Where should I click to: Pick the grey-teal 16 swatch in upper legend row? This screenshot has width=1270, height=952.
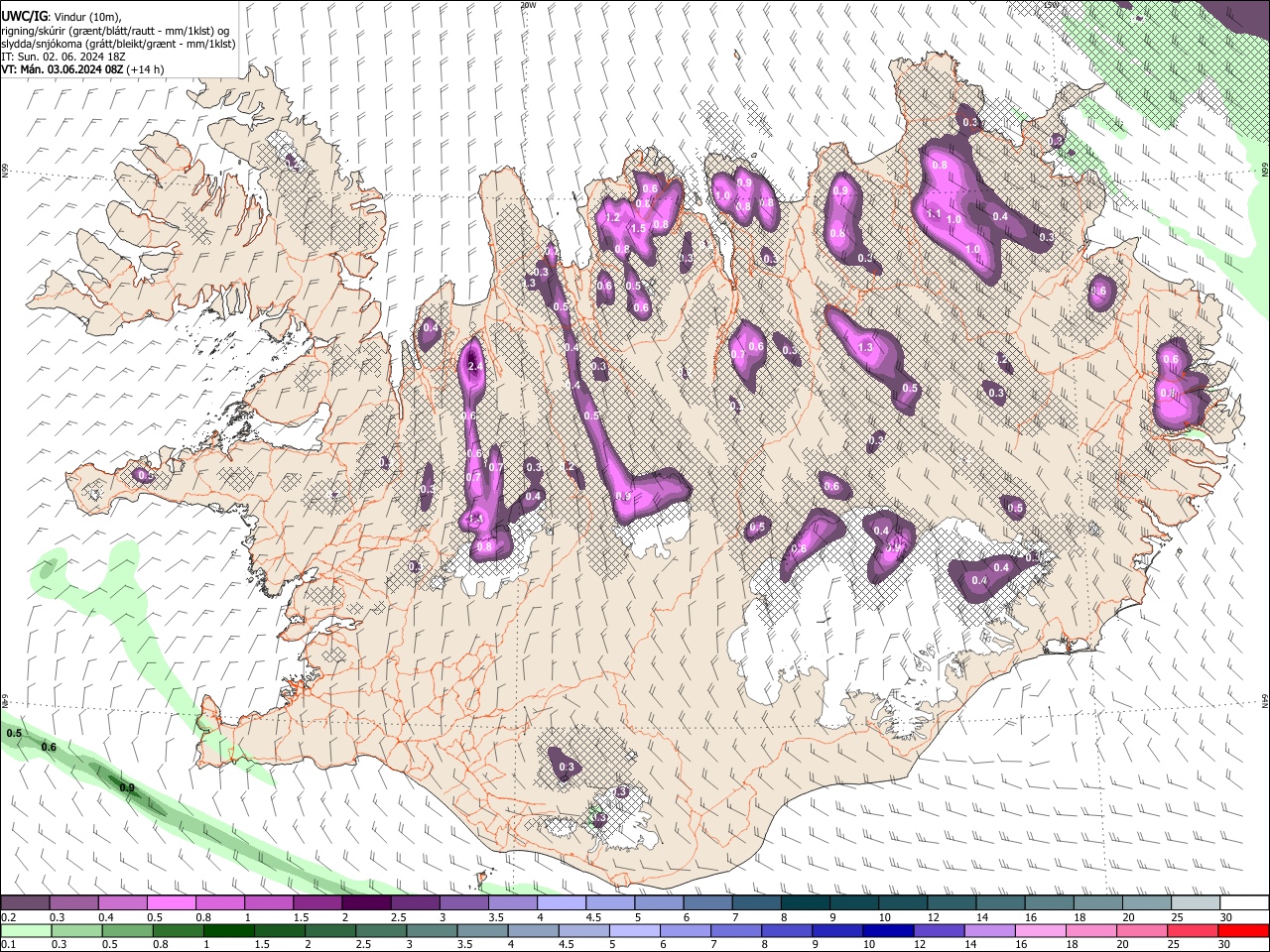[x=1050, y=903]
